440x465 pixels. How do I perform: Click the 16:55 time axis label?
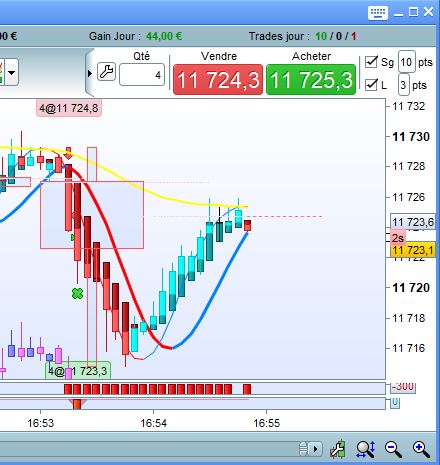(x=267, y=423)
